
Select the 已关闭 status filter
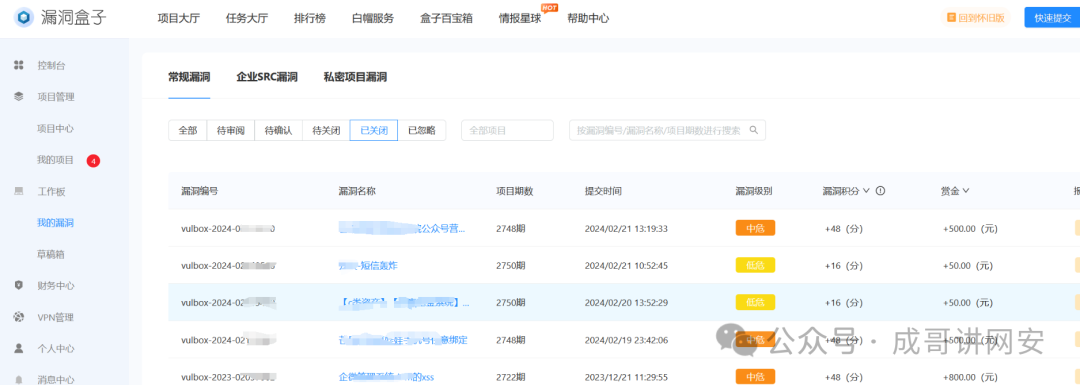coord(374,130)
